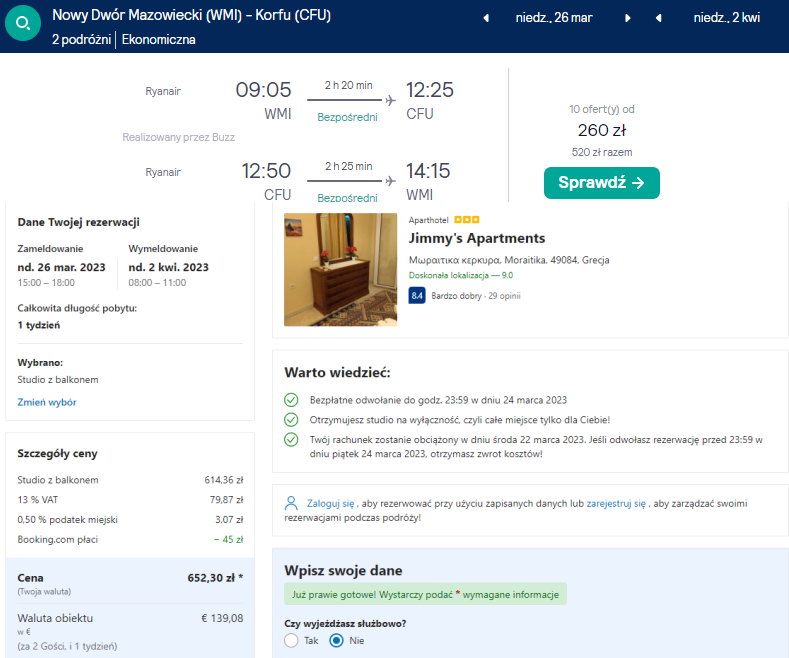
Task: Click checkmark icon beside Twój rachunek zostanie obciążony
Action: [291, 440]
